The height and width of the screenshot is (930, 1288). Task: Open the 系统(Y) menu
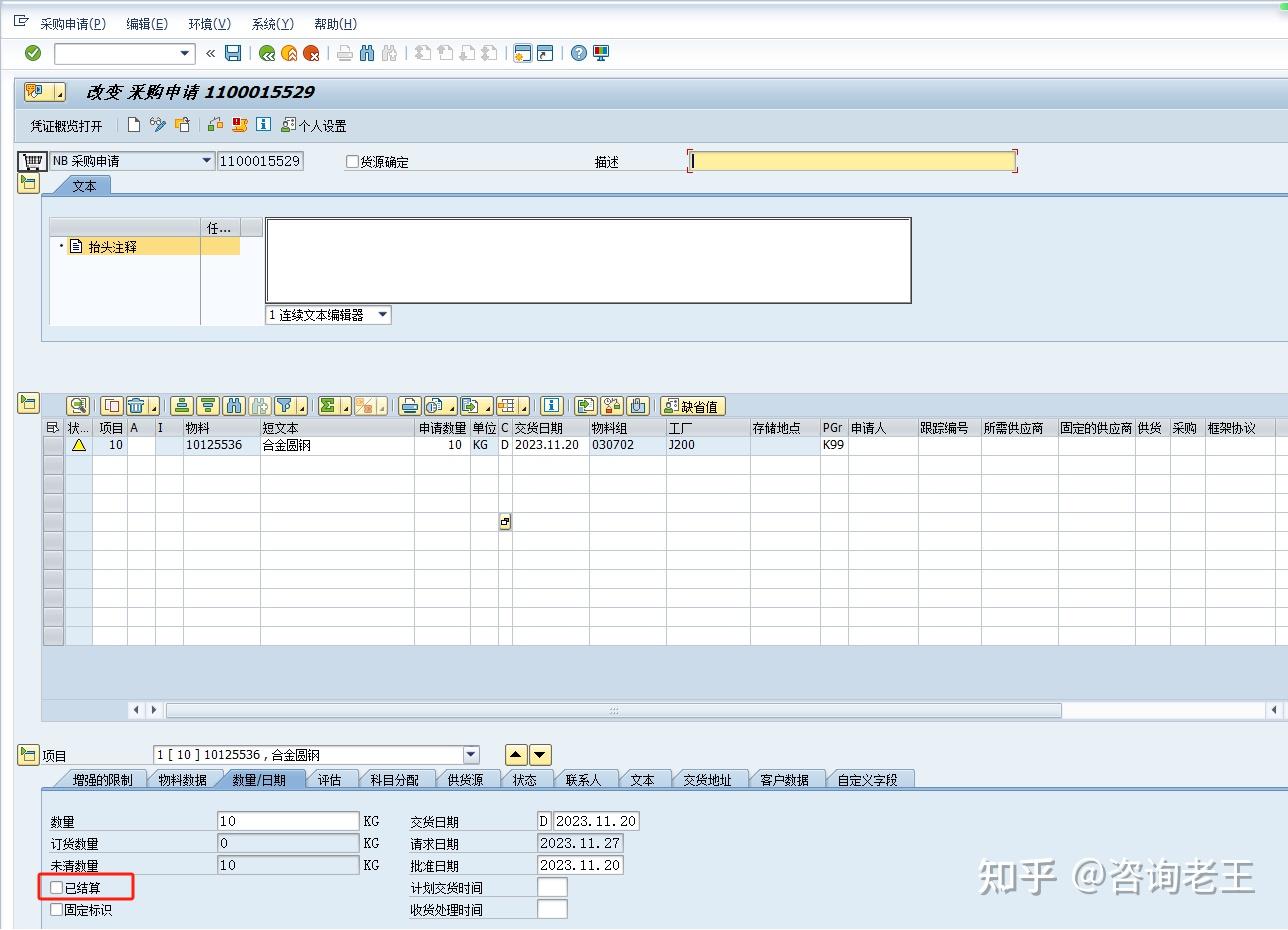point(273,24)
